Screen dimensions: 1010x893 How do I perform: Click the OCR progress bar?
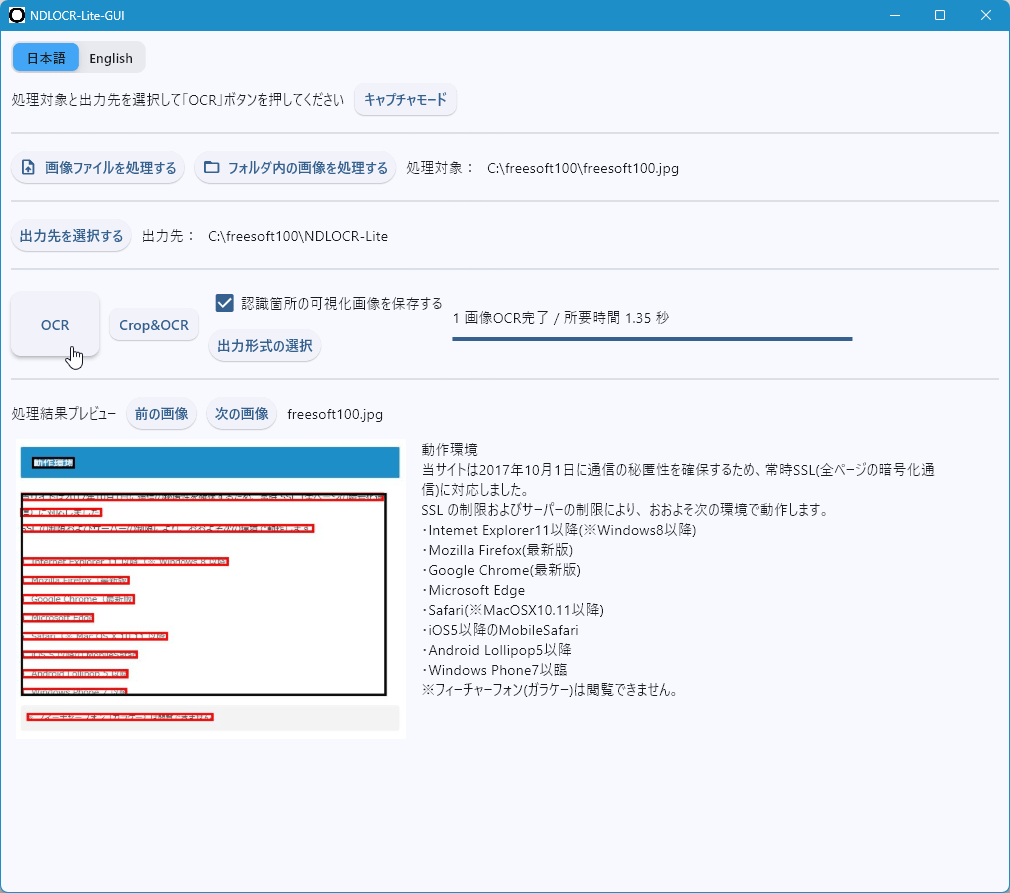tap(651, 339)
